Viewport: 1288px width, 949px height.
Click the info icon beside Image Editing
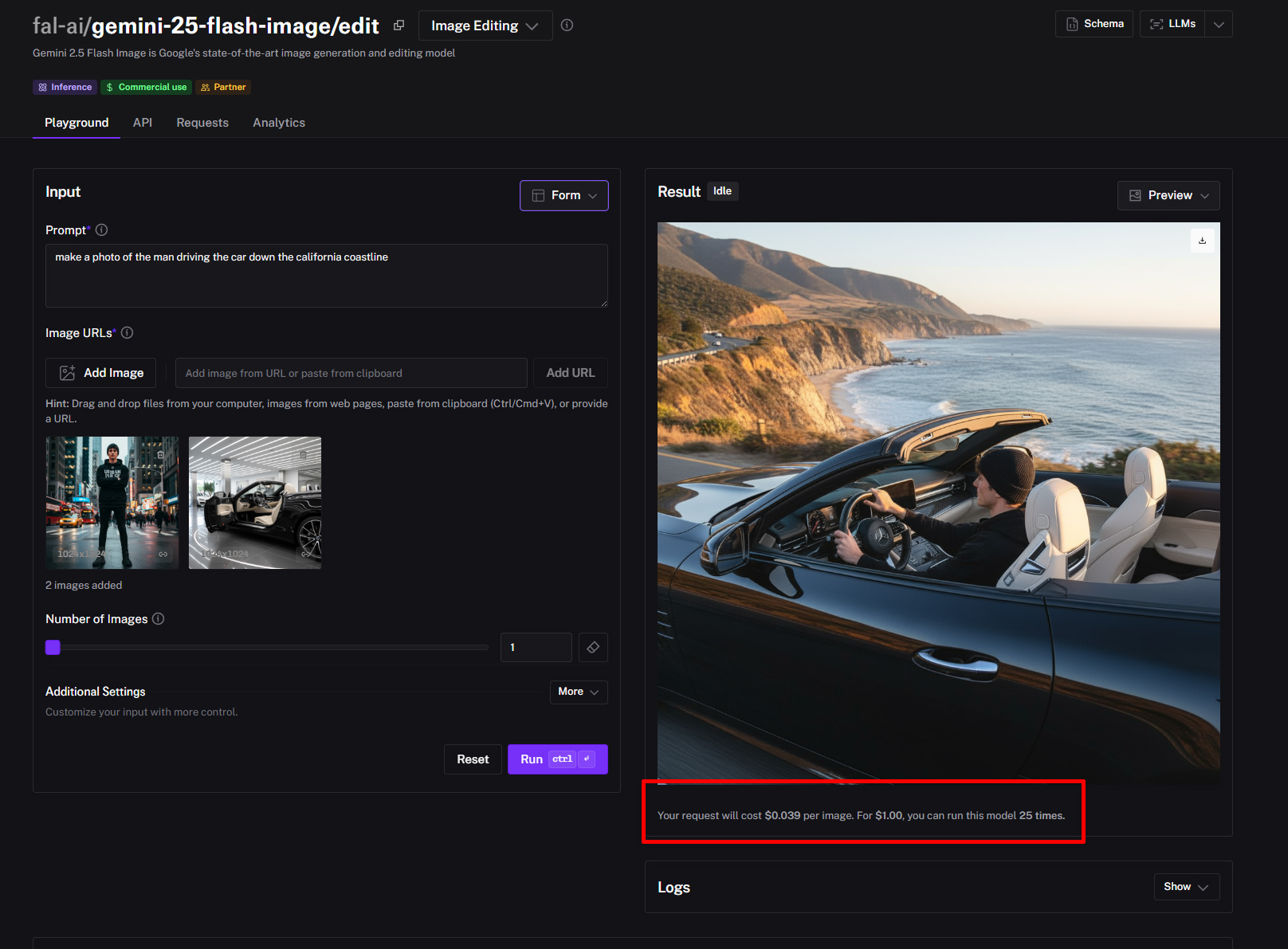[x=567, y=25]
